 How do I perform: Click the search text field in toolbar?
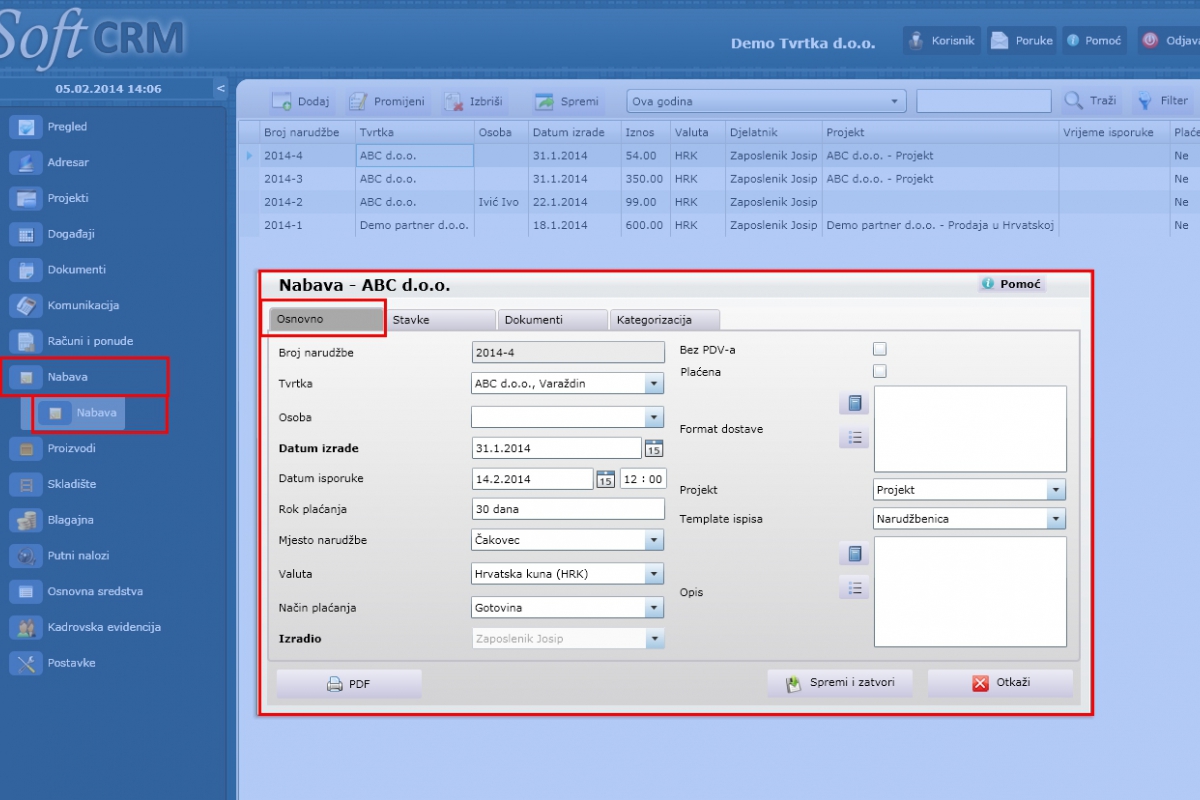pos(984,101)
